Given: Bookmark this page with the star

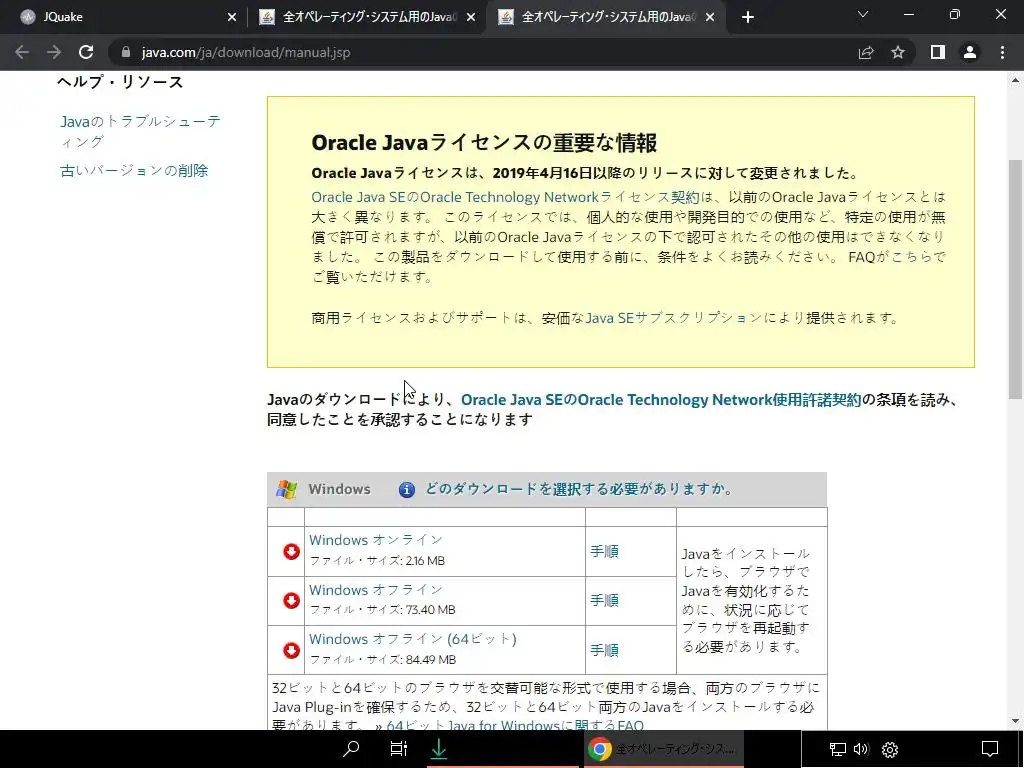Looking at the screenshot, I should tap(898, 52).
